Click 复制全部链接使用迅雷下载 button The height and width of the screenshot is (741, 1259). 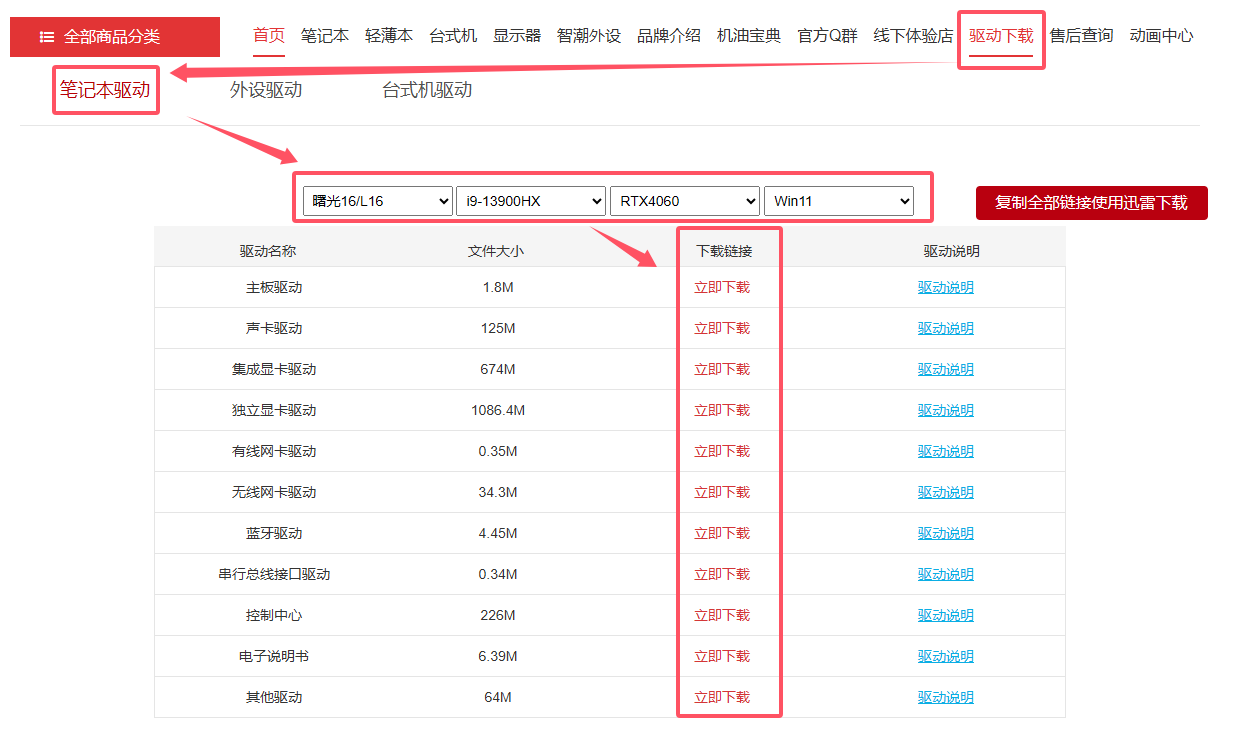[x=1091, y=202]
